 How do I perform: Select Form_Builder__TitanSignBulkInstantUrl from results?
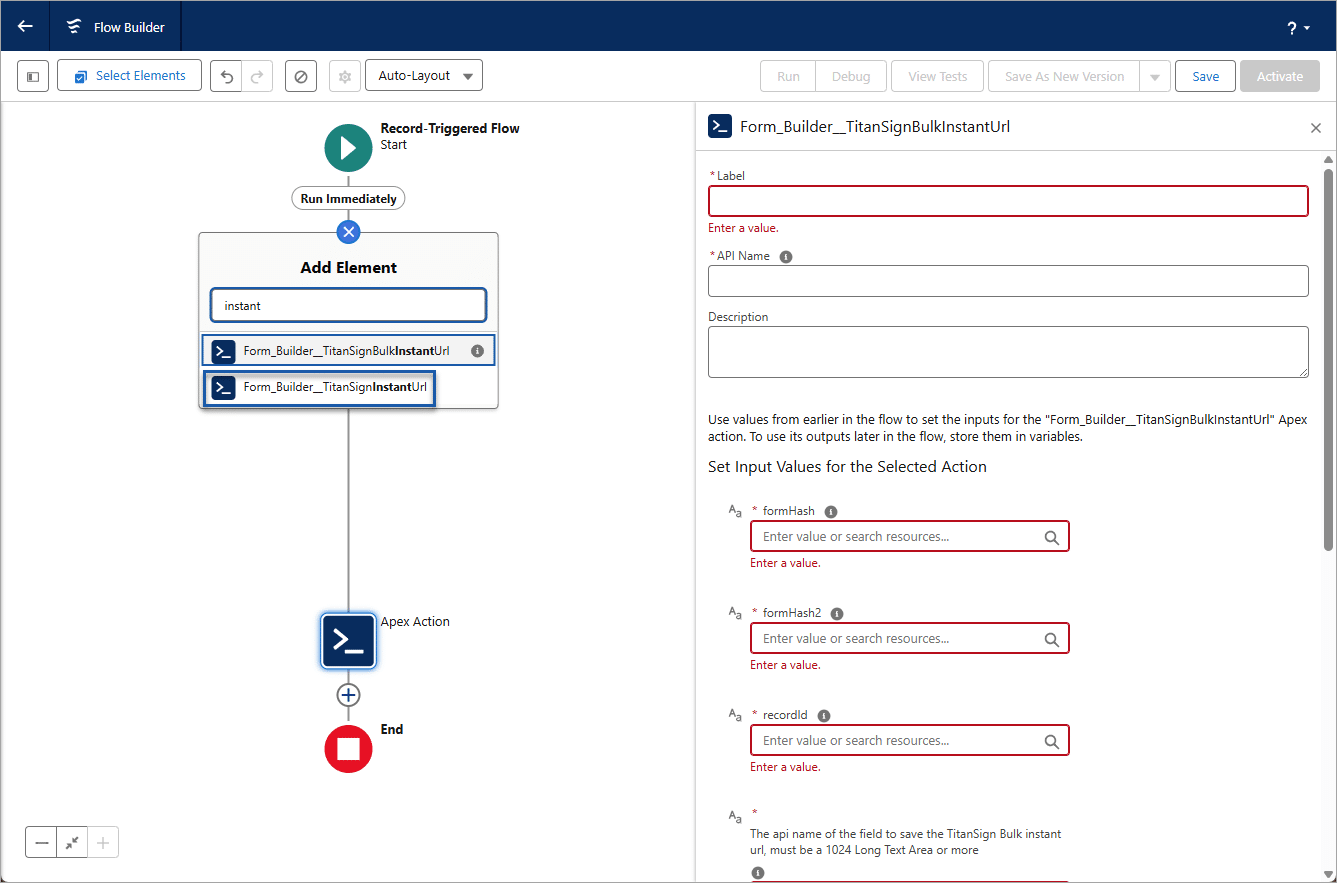pyautogui.click(x=346, y=351)
